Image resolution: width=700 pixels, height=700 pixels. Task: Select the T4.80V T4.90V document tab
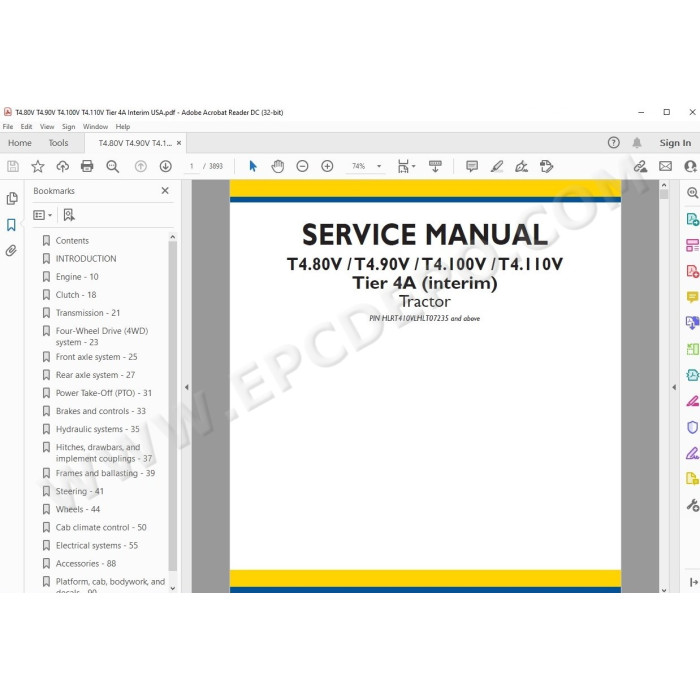(135, 143)
